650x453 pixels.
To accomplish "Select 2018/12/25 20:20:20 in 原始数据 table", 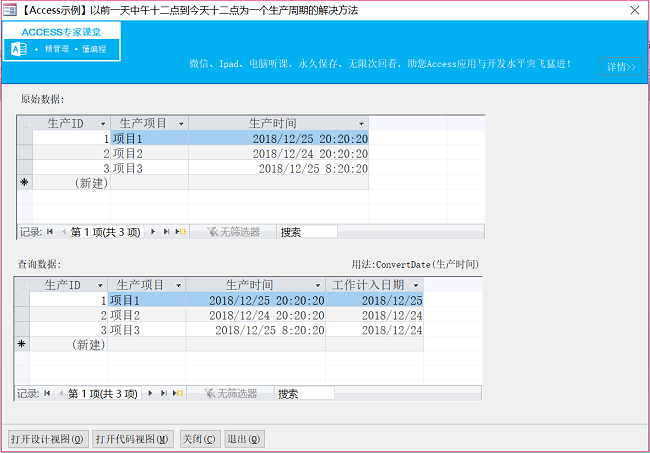I will pyautogui.click(x=279, y=138).
